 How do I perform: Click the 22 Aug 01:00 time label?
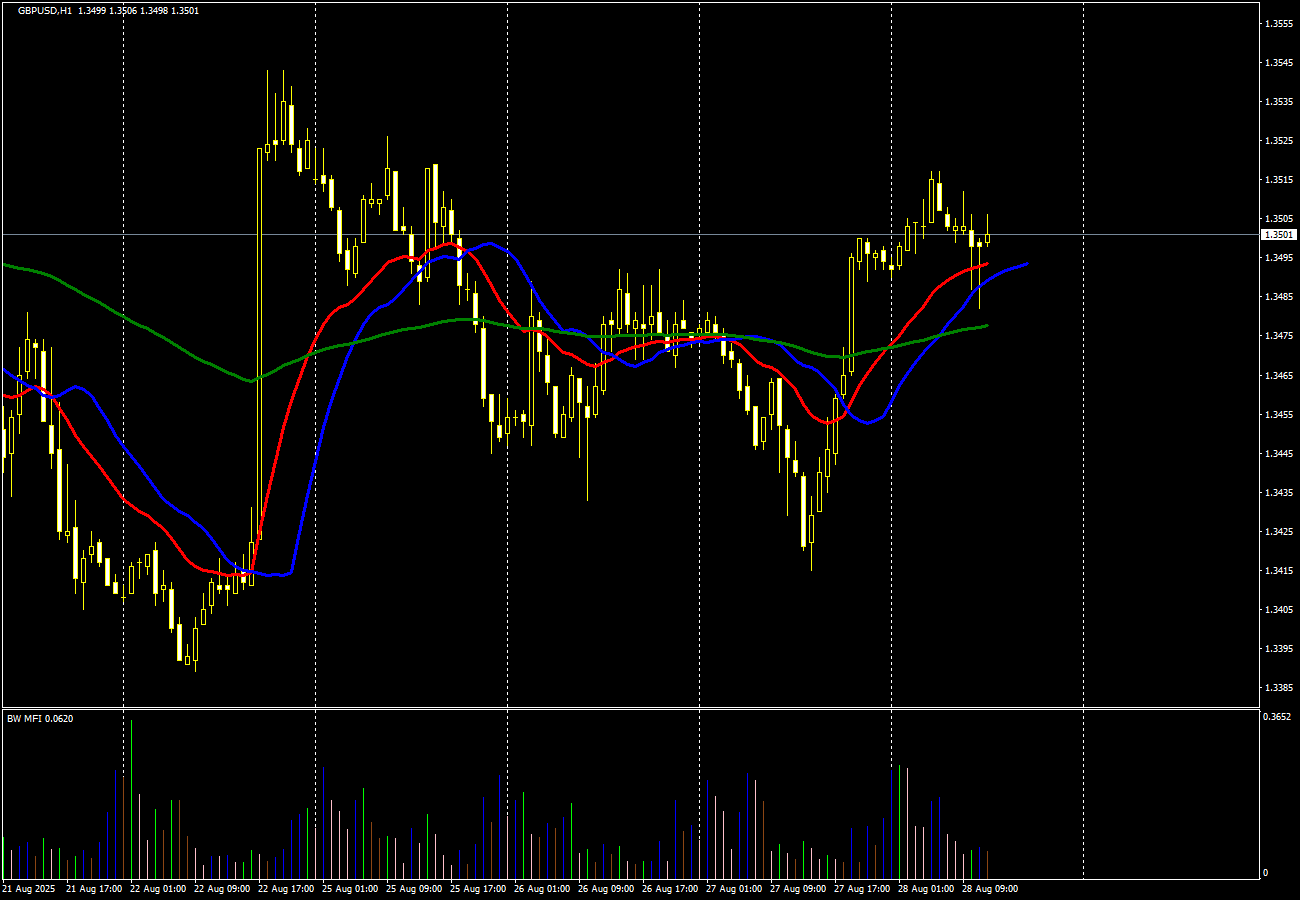[158, 888]
